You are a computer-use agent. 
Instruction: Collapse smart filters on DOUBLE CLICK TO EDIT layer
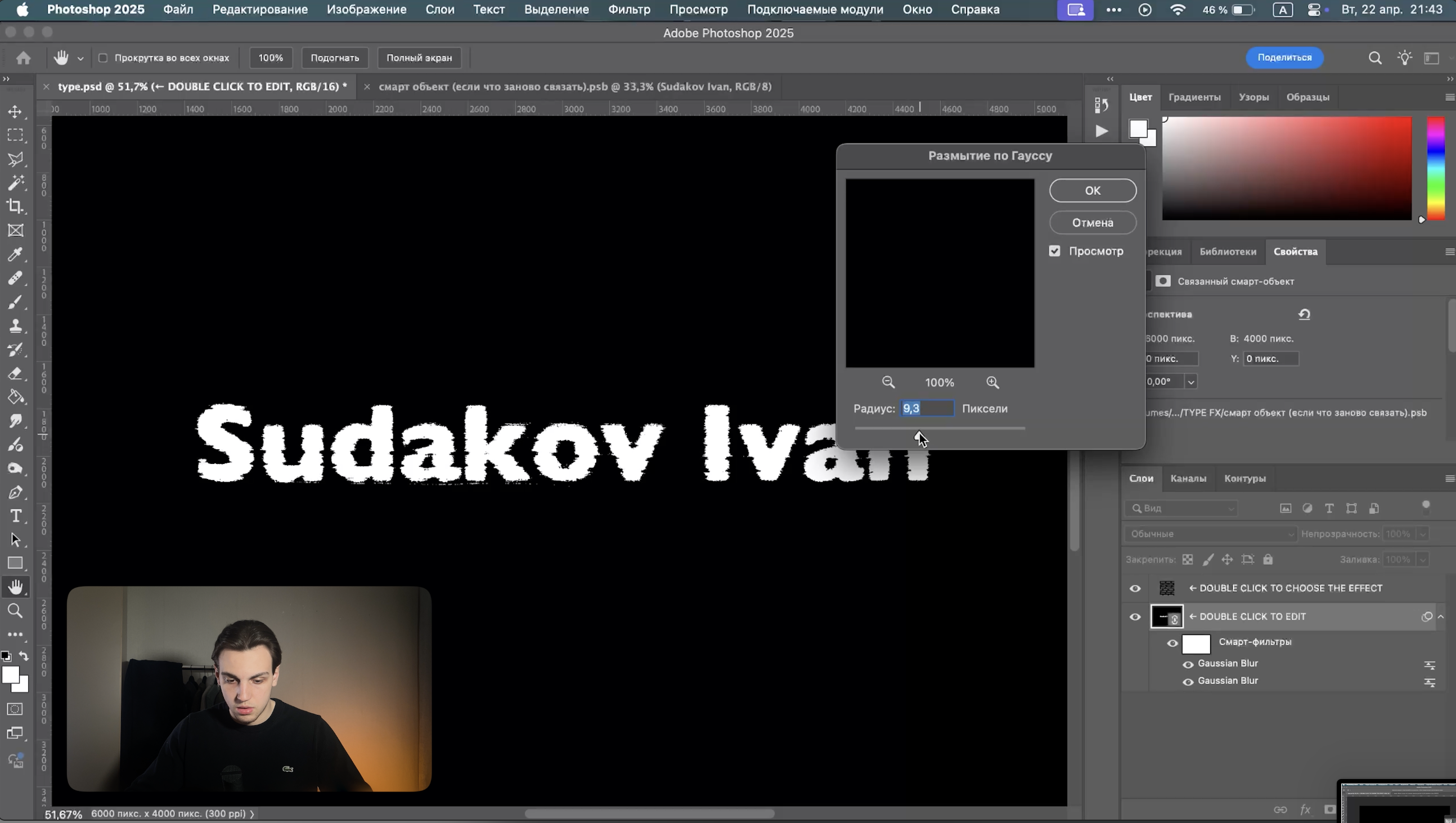point(1441,616)
